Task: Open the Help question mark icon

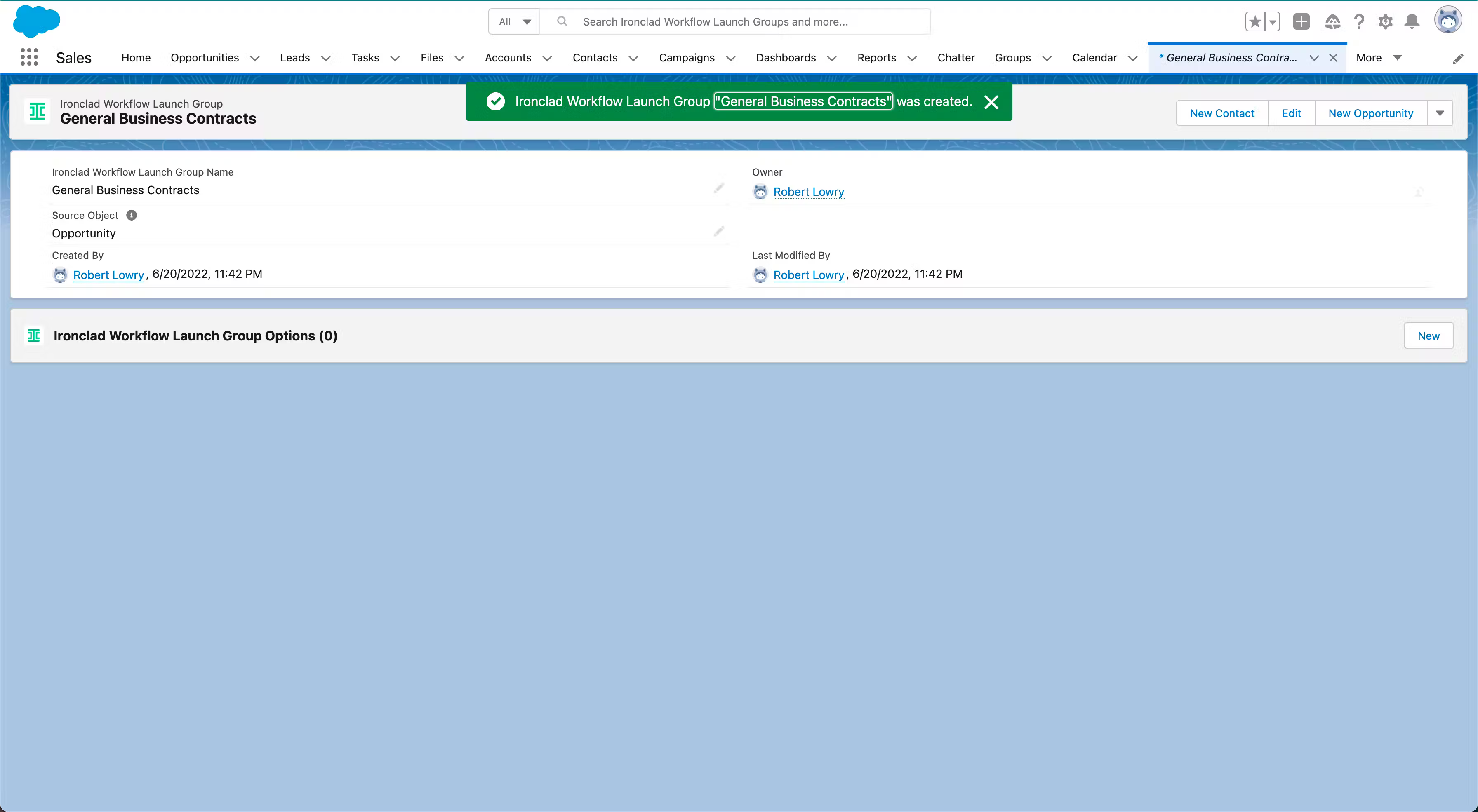Action: pyautogui.click(x=1359, y=22)
